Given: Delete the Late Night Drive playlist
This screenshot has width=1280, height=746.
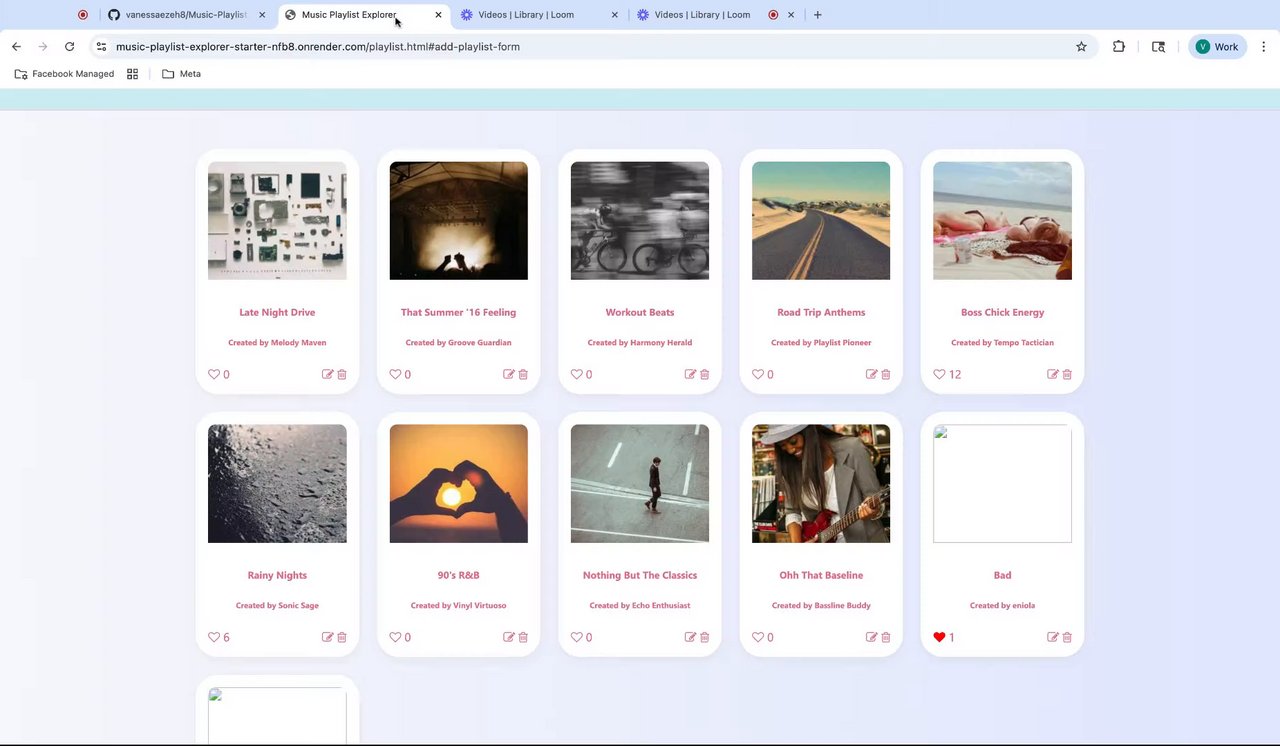Looking at the screenshot, I should click(342, 374).
